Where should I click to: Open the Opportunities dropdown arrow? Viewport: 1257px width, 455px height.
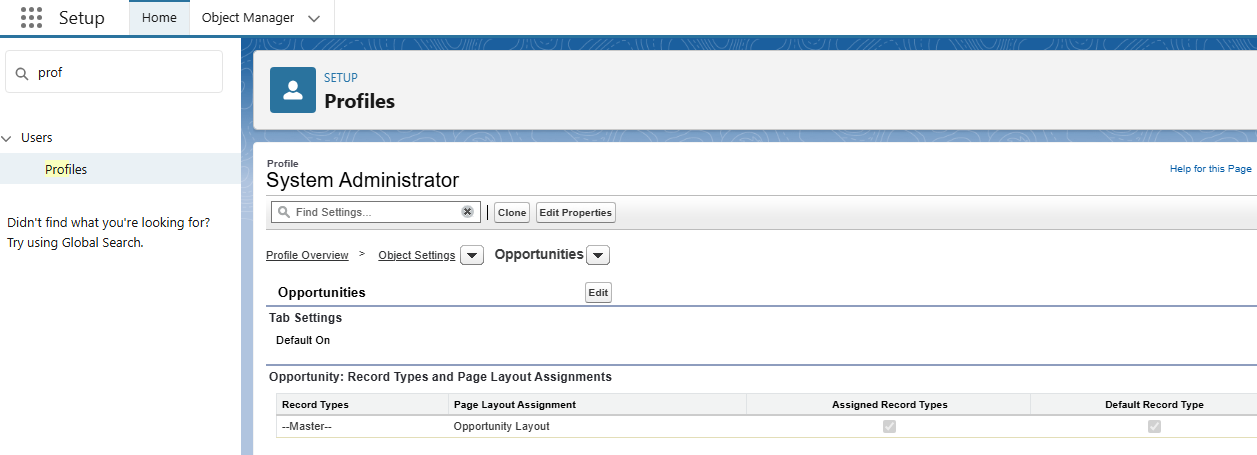pos(598,256)
